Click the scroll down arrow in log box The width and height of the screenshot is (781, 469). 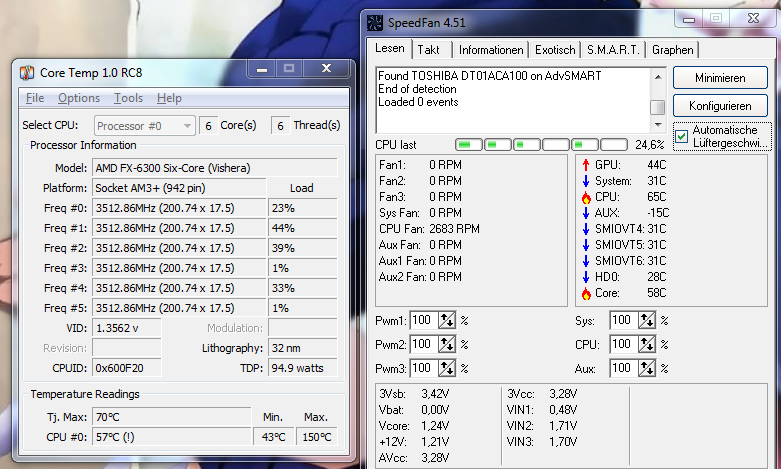(x=658, y=124)
